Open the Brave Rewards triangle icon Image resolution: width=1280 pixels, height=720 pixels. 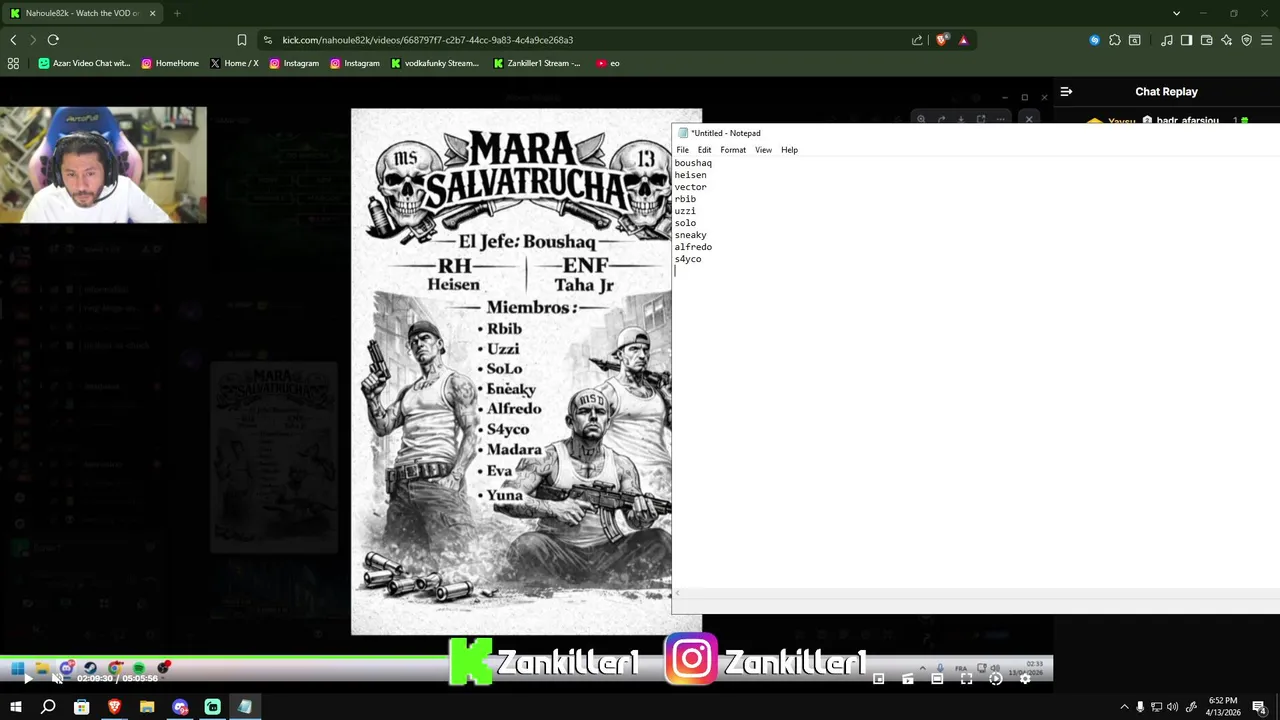[x=963, y=40]
